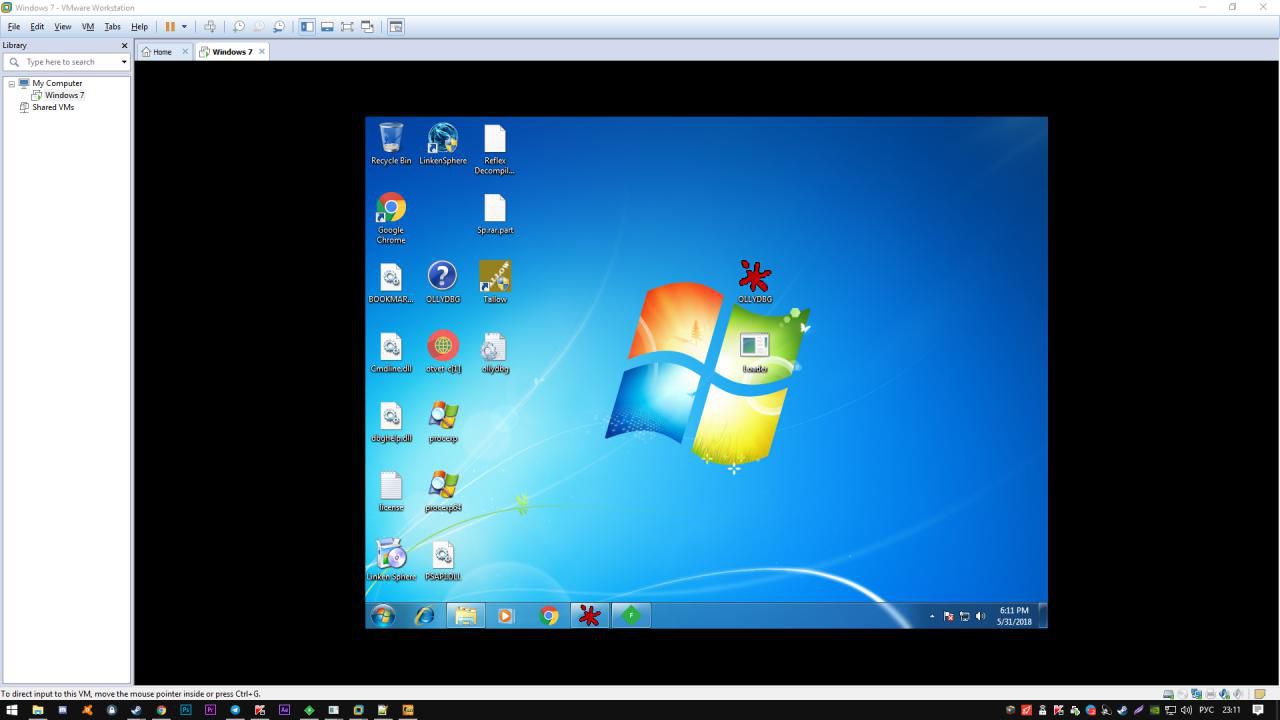1280x720 pixels.
Task: Select the BOOKMAR... file icon
Action: (391, 283)
